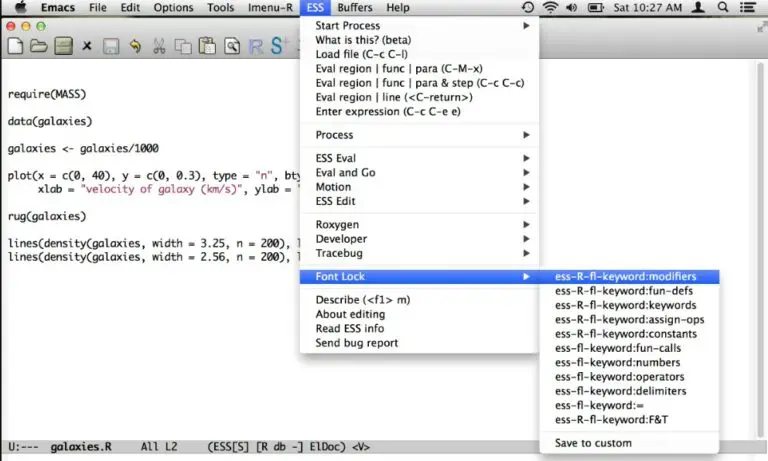Choose Eval region | func | para (C-M-x)
The image size is (768, 461).
point(419,69)
